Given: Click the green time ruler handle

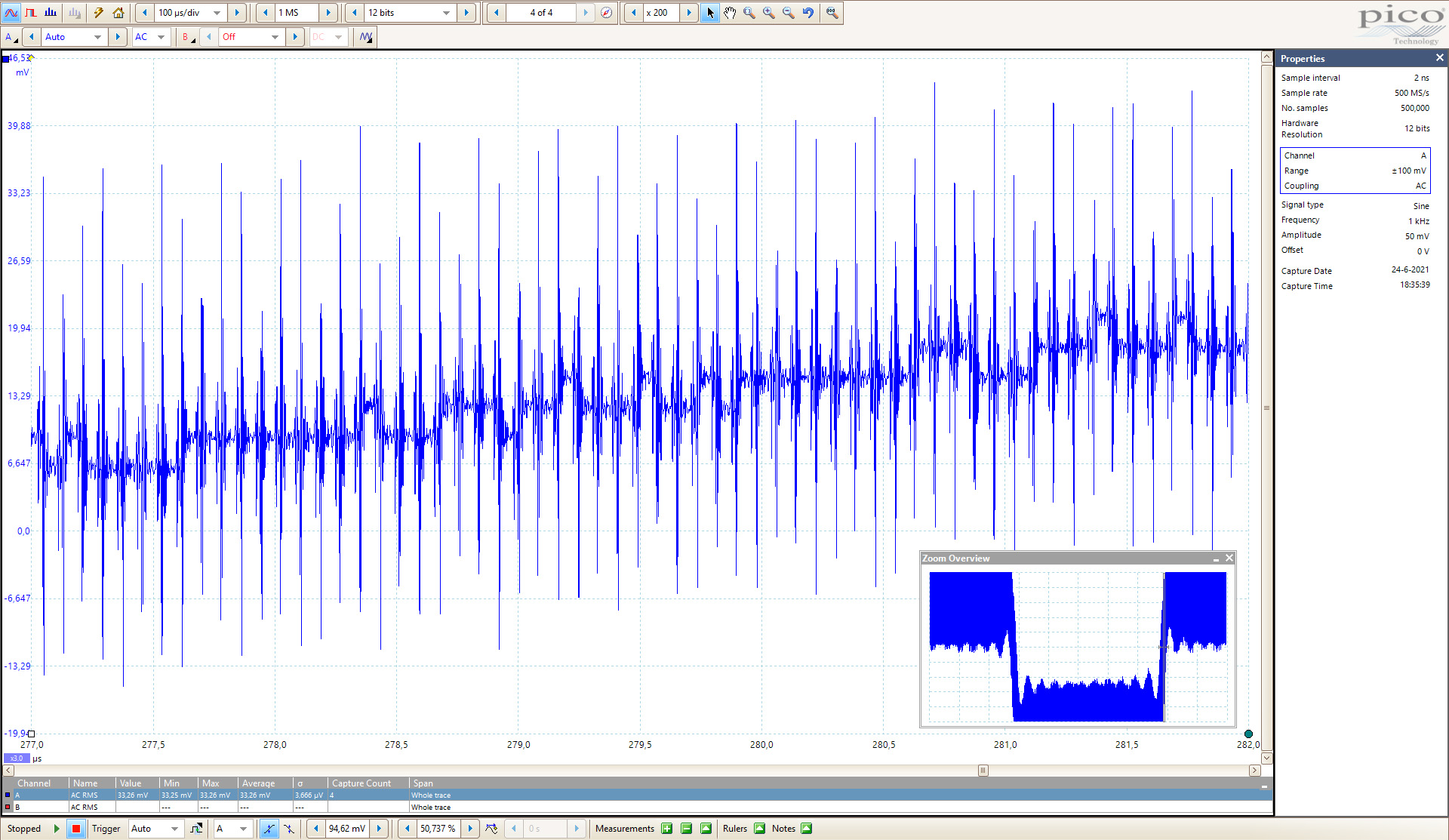Looking at the screenshot, I should (x=1248, y=734).
